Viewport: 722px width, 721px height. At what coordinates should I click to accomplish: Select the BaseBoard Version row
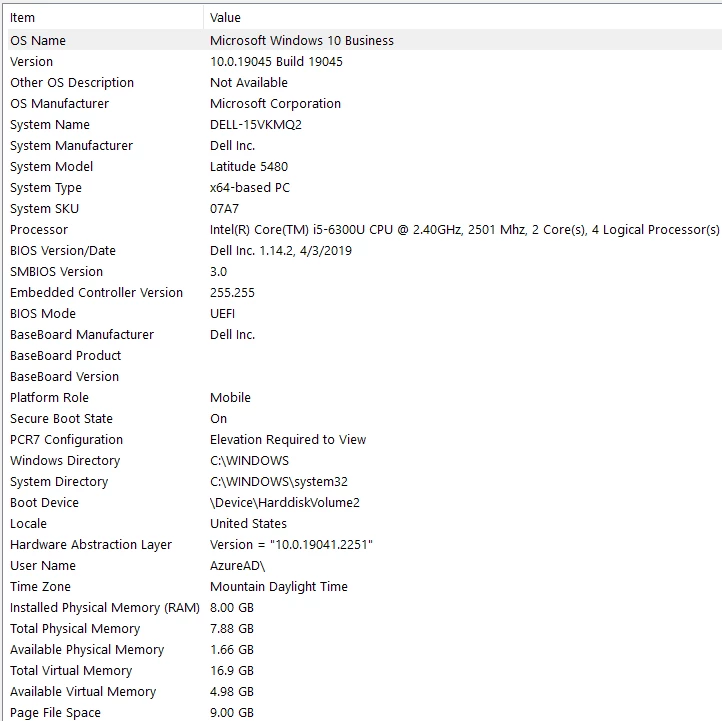pyautogui.click(x=64, y=377)
